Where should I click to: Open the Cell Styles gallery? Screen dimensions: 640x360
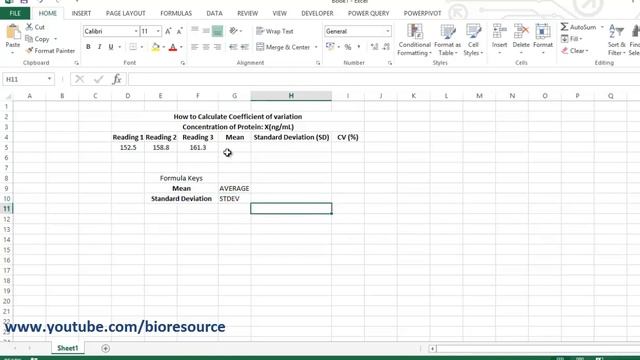tap(473, 40)
